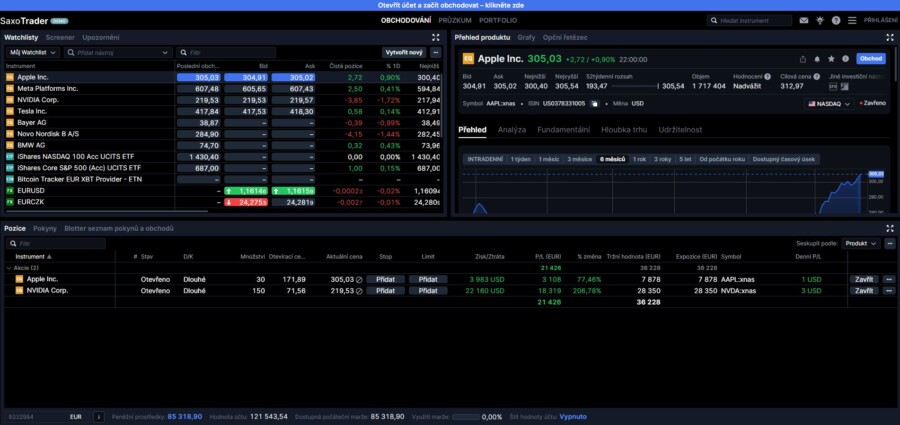Maximize the Watchlisty panel
900x425 pixels.
click(x=436, y=37)
